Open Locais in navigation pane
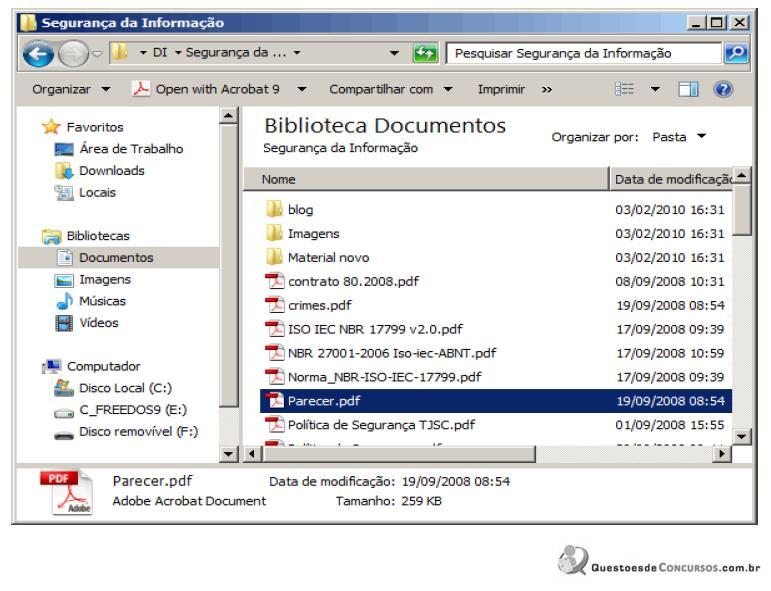Screen dimensions: 771x591 97,192
